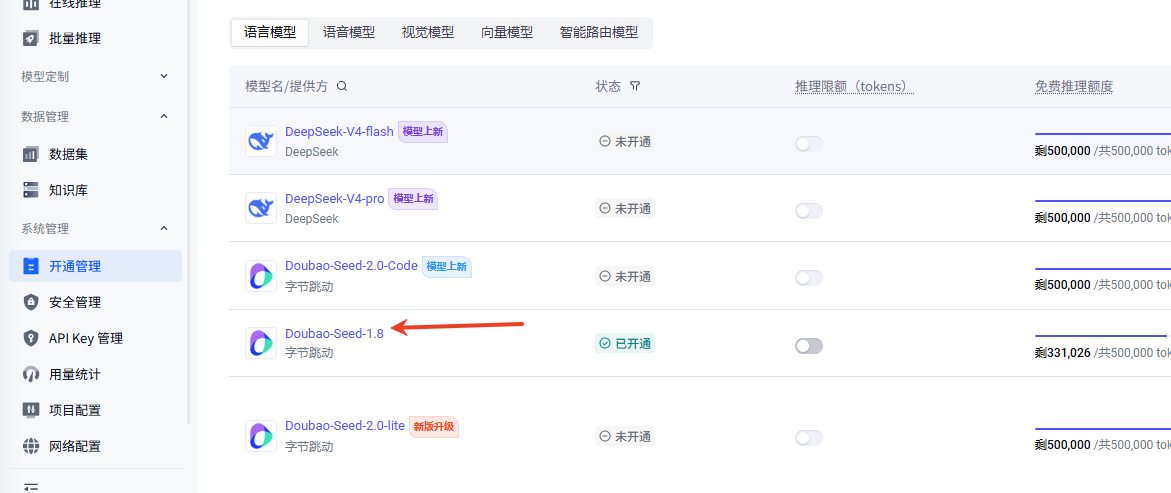Click 新版升级 tag on Doubao-Seed-2.0-lite
Viewport: 1171px width, 493px height.
[x=434, y=427]
